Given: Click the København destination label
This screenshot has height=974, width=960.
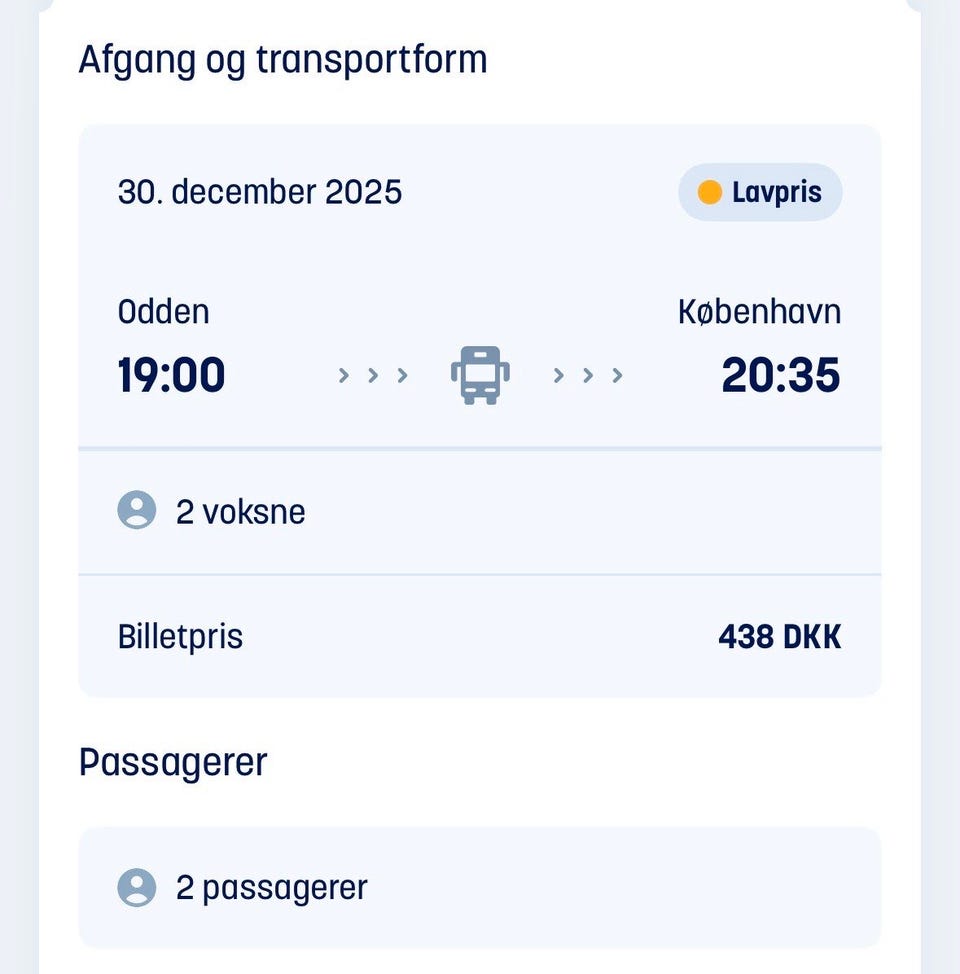Looking at the screenshot, I should (x=759, y=312).
